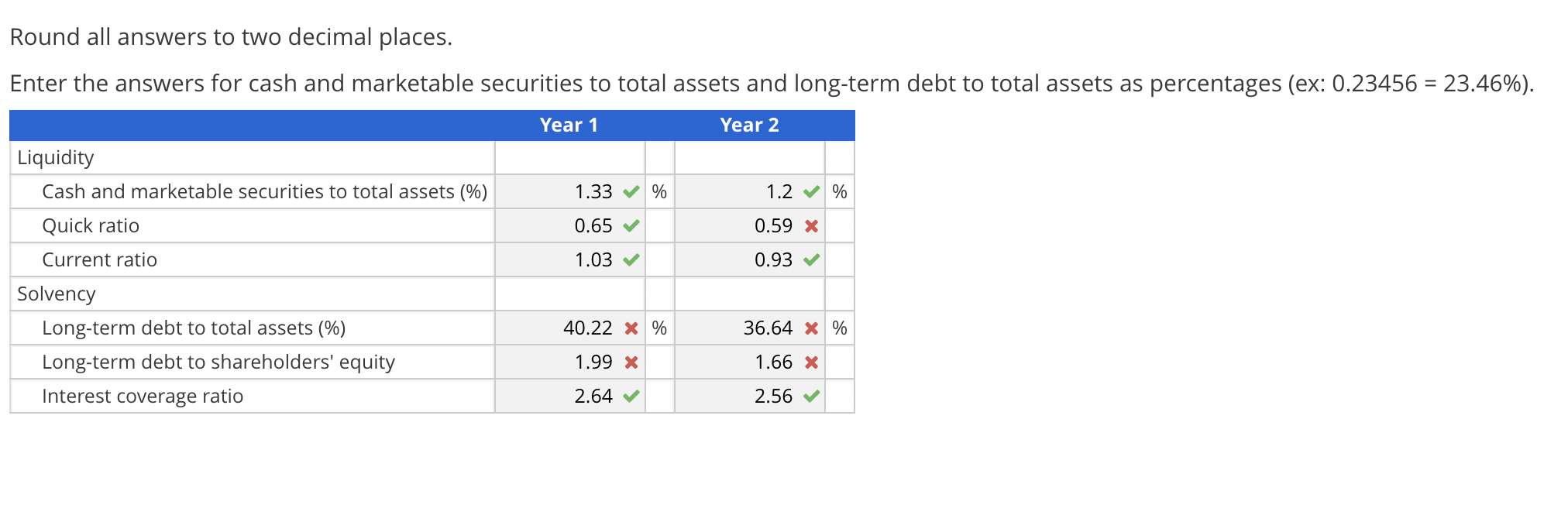Select the Year 1 column header
This screenshot has height=522, width=1568.
[569, 125]
